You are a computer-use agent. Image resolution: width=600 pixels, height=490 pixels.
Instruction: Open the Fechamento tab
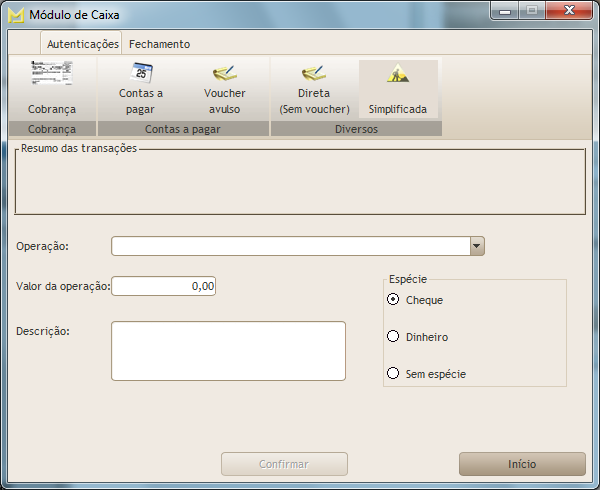pyautogui.click(x=159, y=44)
